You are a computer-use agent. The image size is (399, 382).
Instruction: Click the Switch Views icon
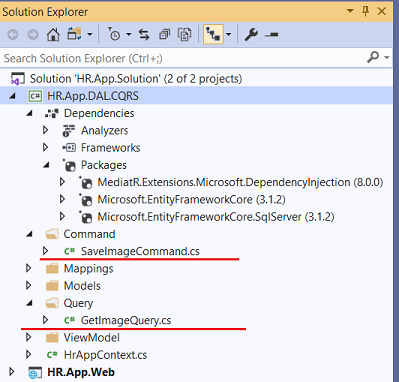[x=74, y=34]
